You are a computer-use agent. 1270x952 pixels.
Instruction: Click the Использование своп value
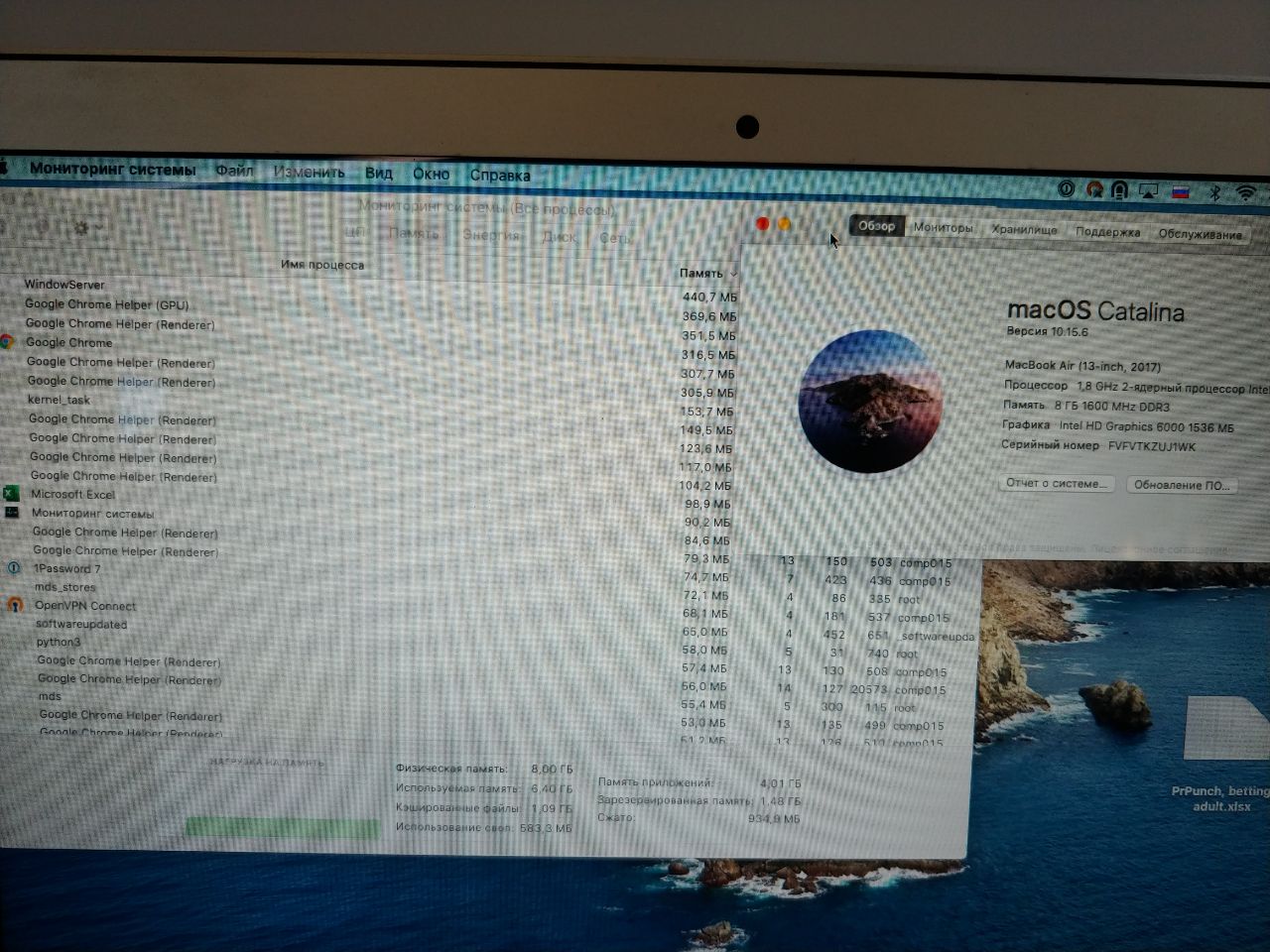546,827
